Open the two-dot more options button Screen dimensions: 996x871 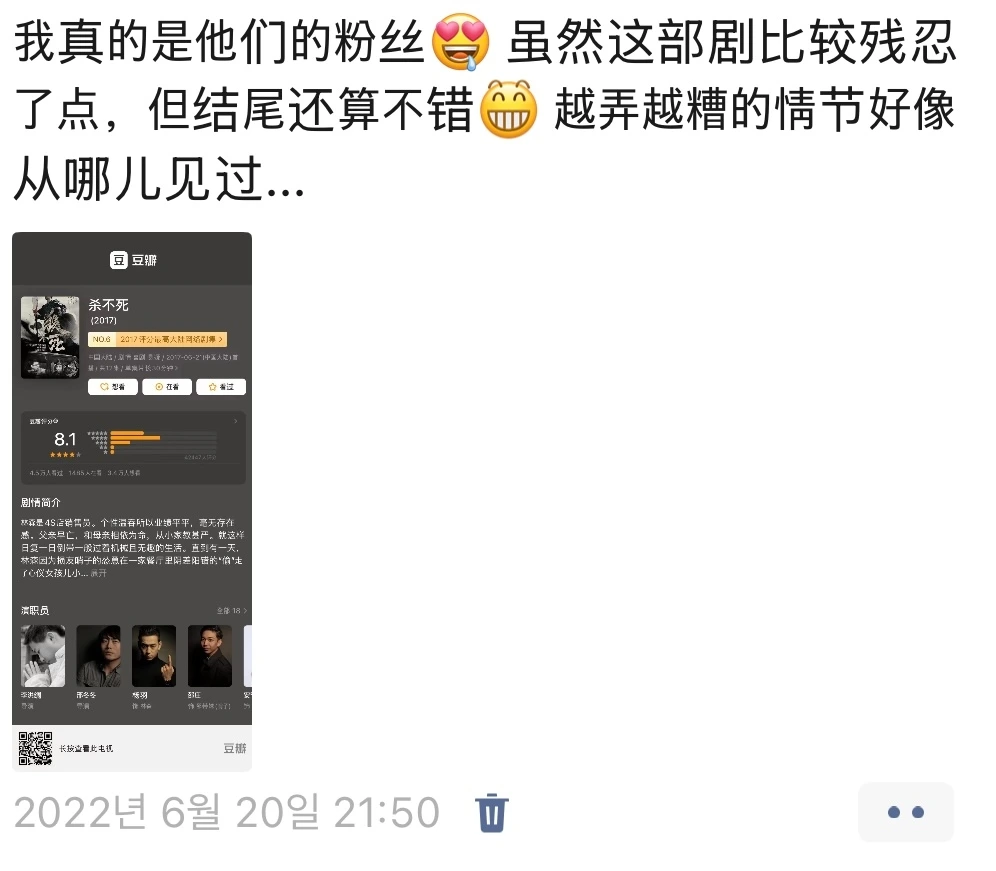[905, 813]
